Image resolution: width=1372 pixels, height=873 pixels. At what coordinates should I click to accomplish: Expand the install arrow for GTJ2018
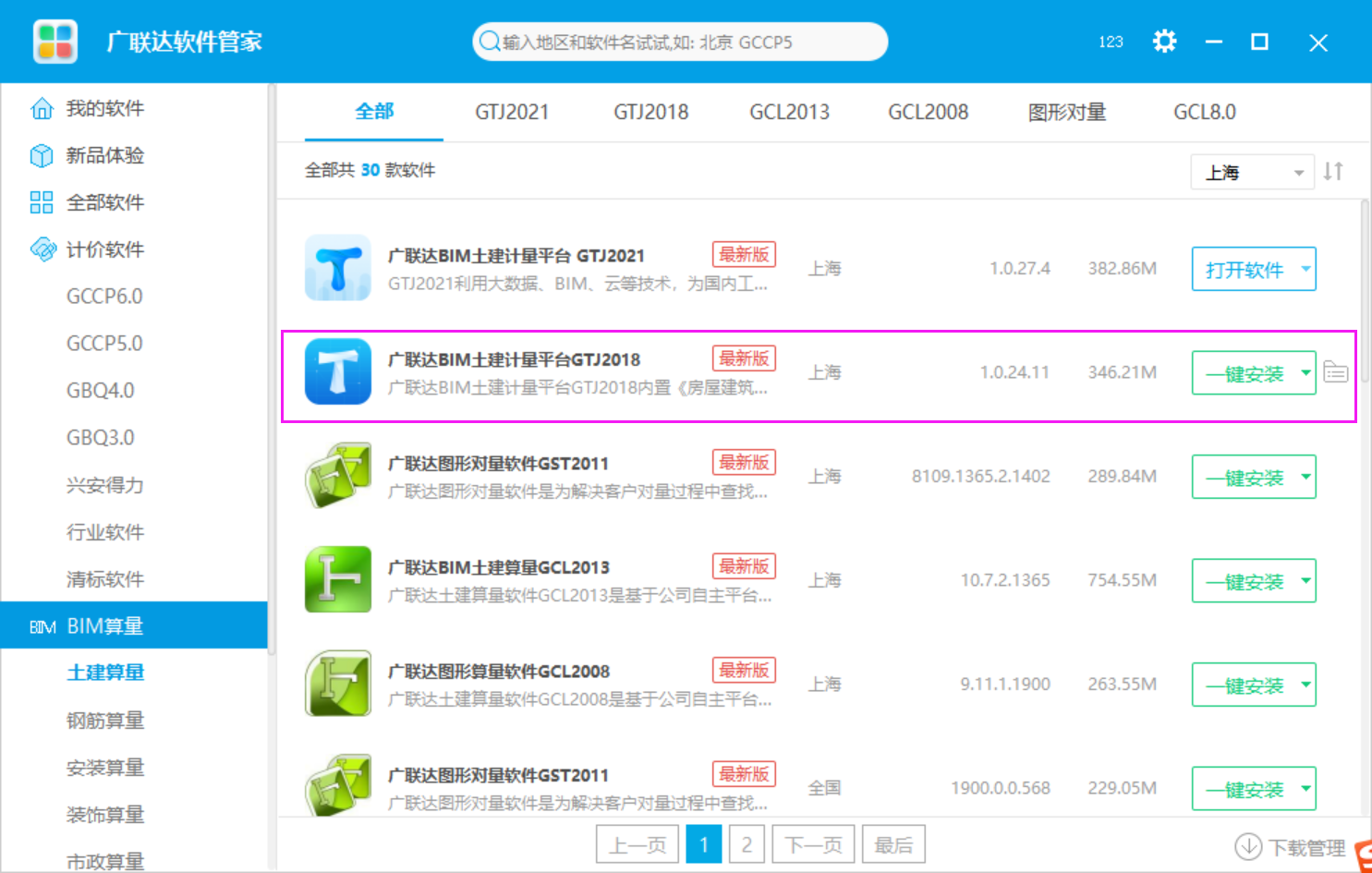tap(1305, 373)
